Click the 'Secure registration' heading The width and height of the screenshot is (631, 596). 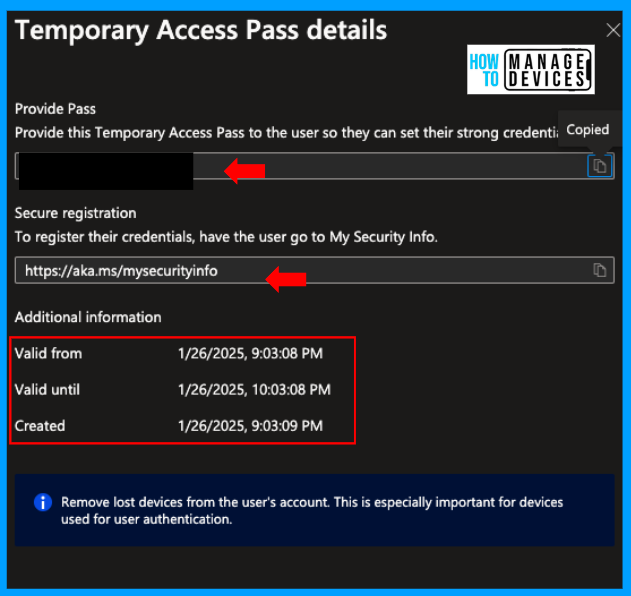[75, 213]
